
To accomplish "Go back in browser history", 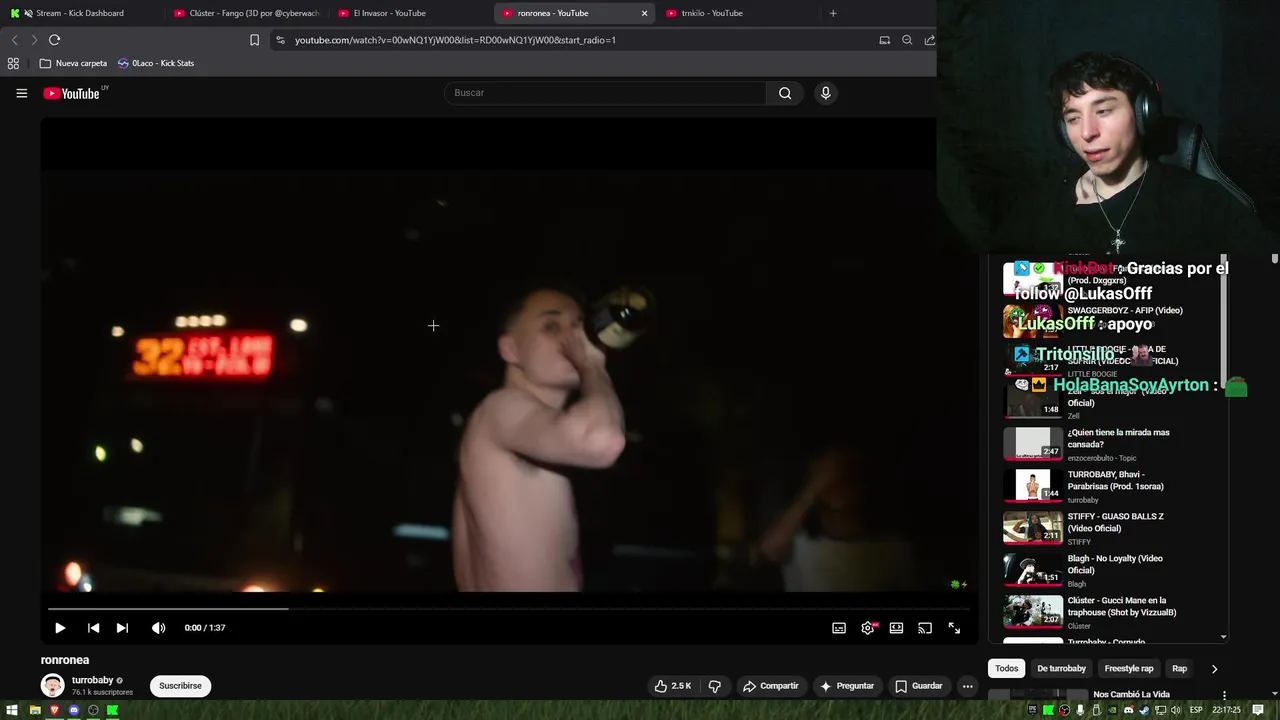I will 14,40.
